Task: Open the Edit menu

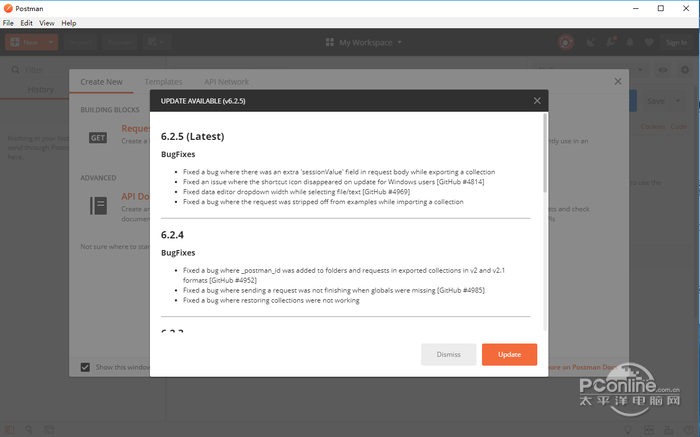Action: [26, 23]
